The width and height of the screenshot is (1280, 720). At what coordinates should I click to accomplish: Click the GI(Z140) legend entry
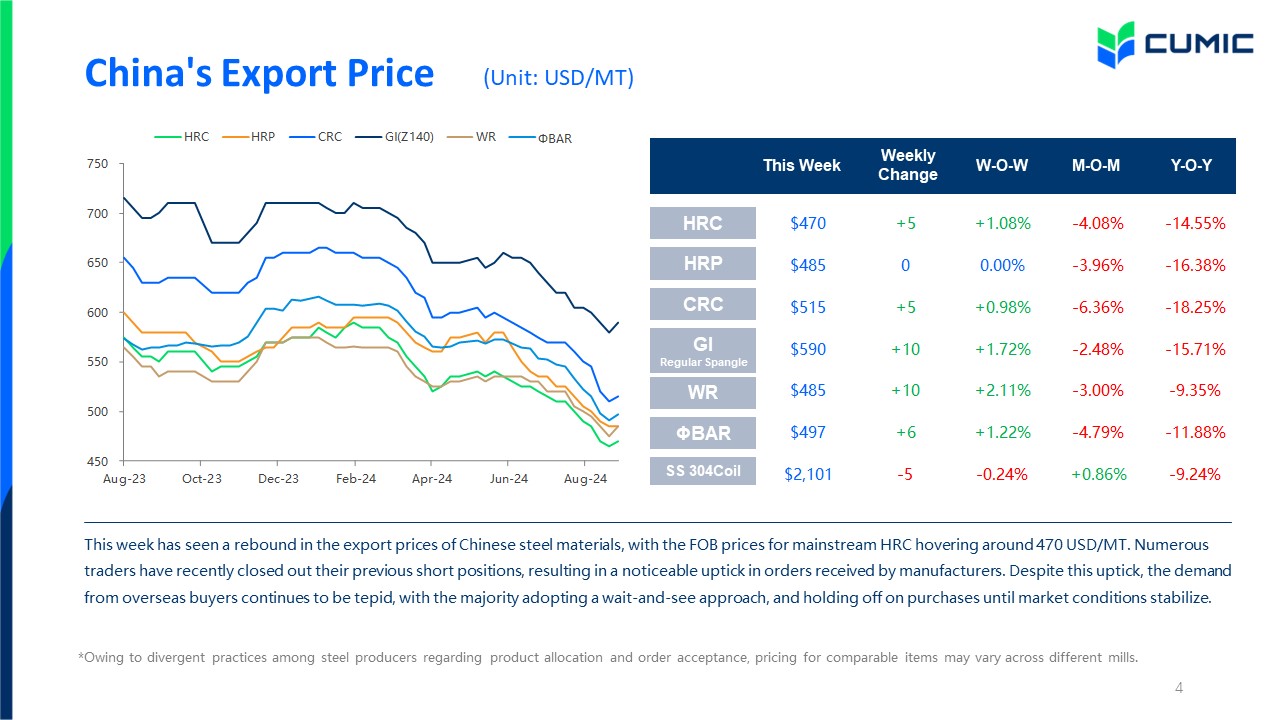tap(395, 137)
